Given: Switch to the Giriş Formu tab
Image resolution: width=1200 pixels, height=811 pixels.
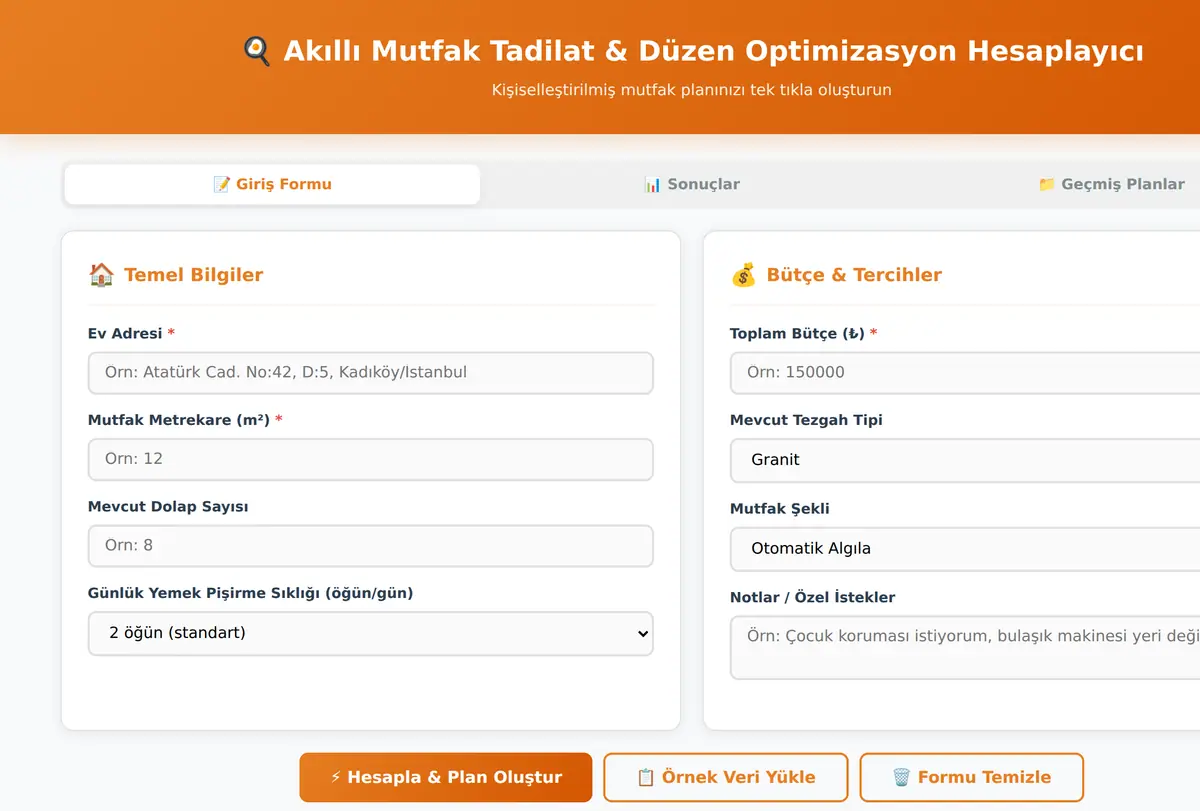Looking at the screenshot, I should 272,184.
